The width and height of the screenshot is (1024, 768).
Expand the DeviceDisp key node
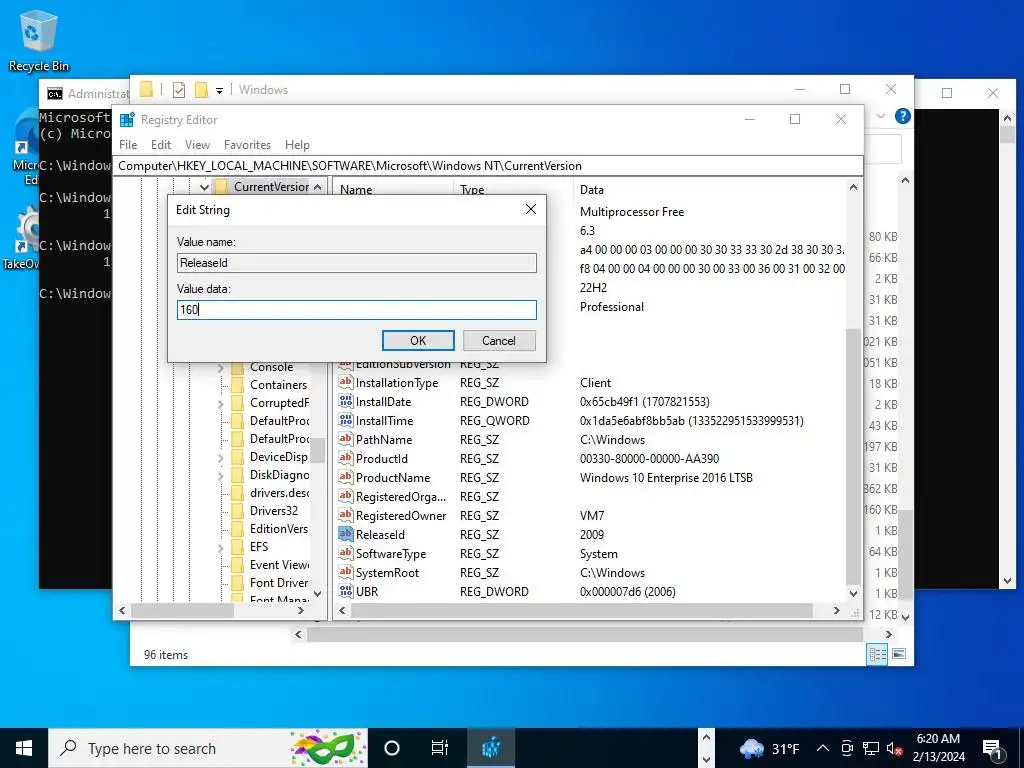pyautogui.click(x=221, y=458)
